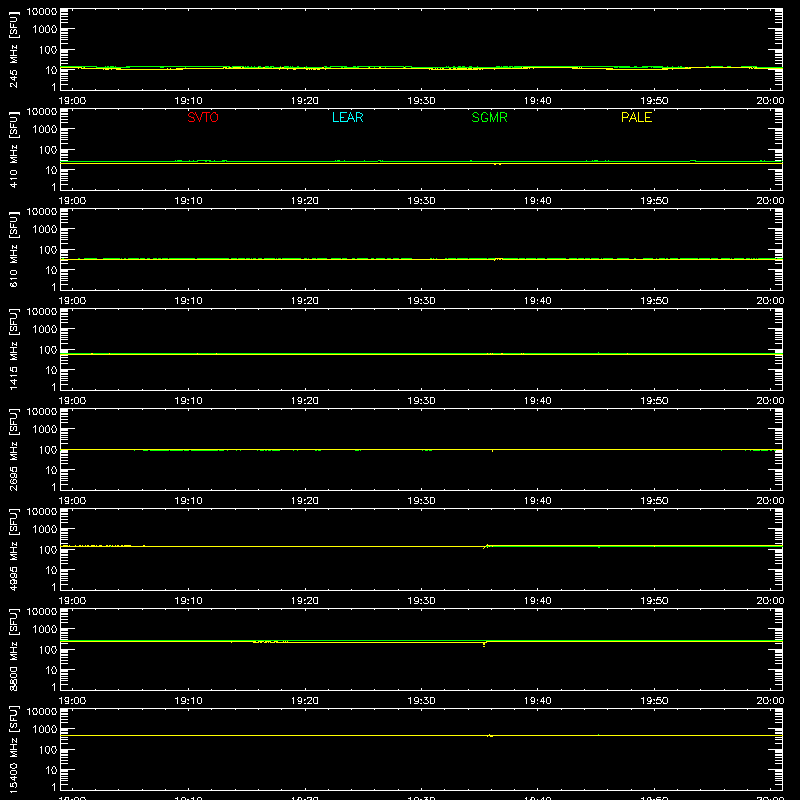Select the 15400 MHz [SFU] axis title
Screen dimensions: 800x800
tap(14, 749)
